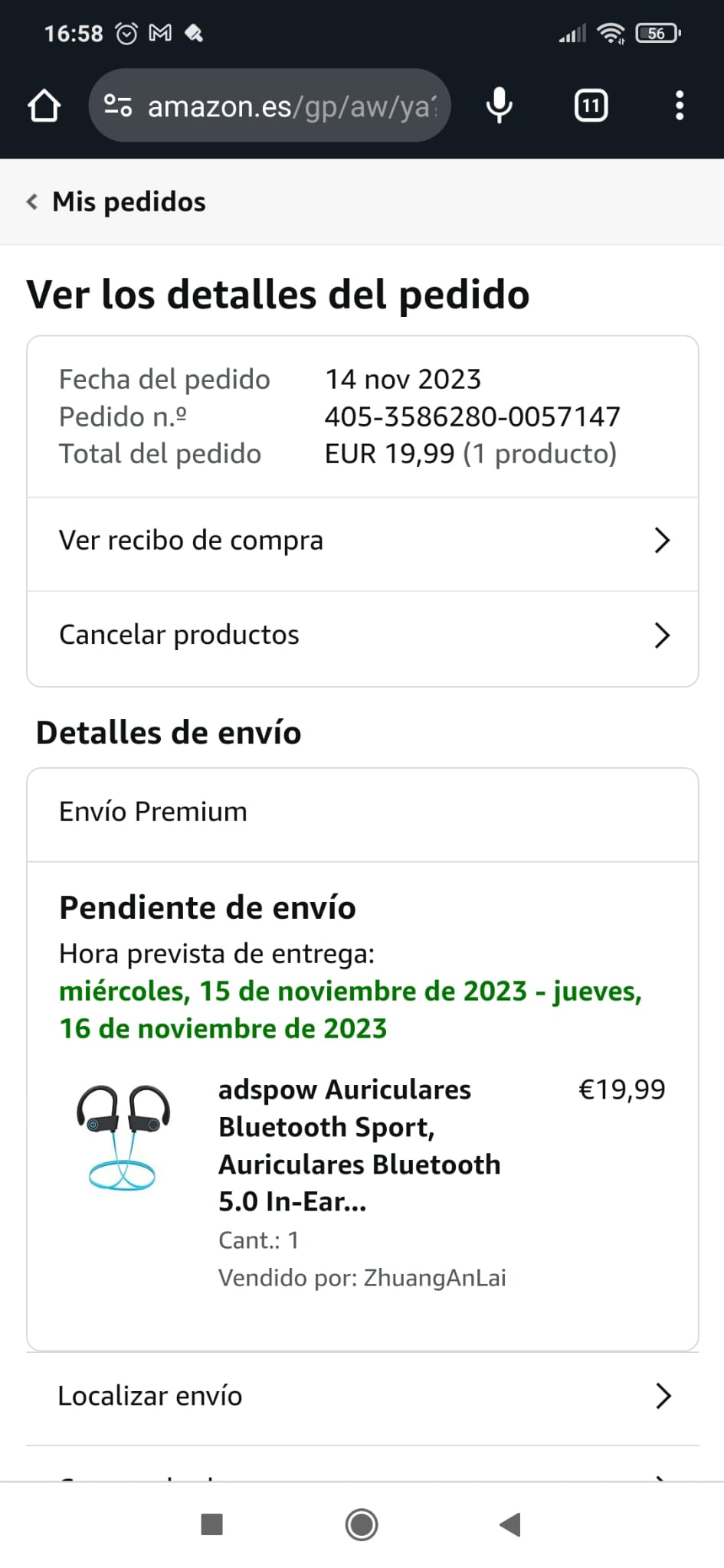Open site info icon in address bar
Screen dimensions: 724x1568
pos(118,106)
